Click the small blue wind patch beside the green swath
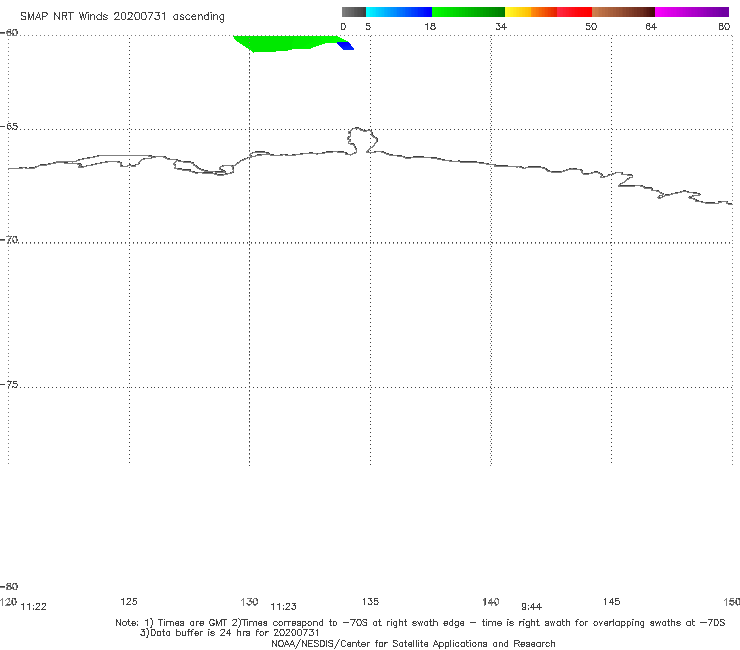This screenshot has height=650, width=740. pyautogui.click(x=346, y=46)
